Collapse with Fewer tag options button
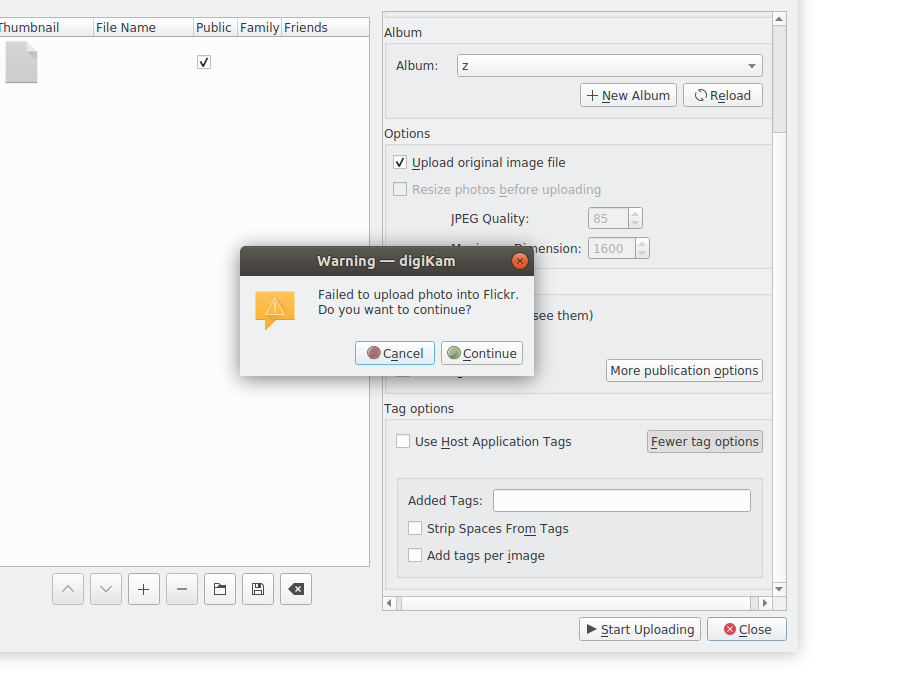The height and width of the screenshot is (686, 918). [x=705, y=442]
